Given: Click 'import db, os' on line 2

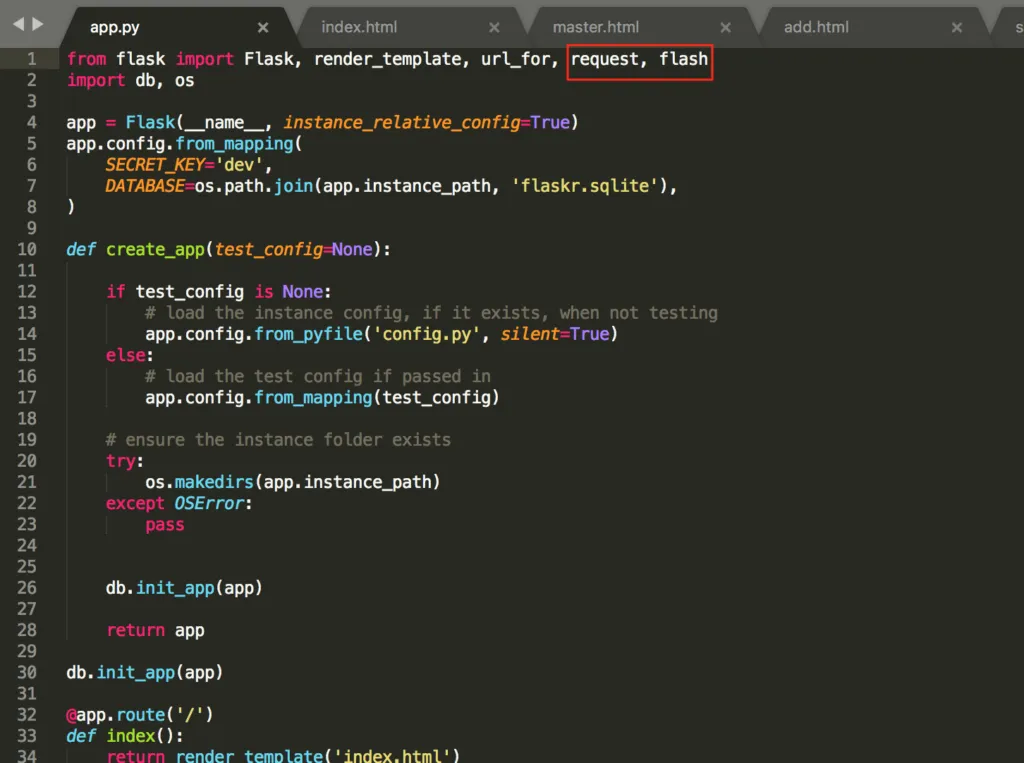Looking at the screenshot, I should click(x=130, y=80).
